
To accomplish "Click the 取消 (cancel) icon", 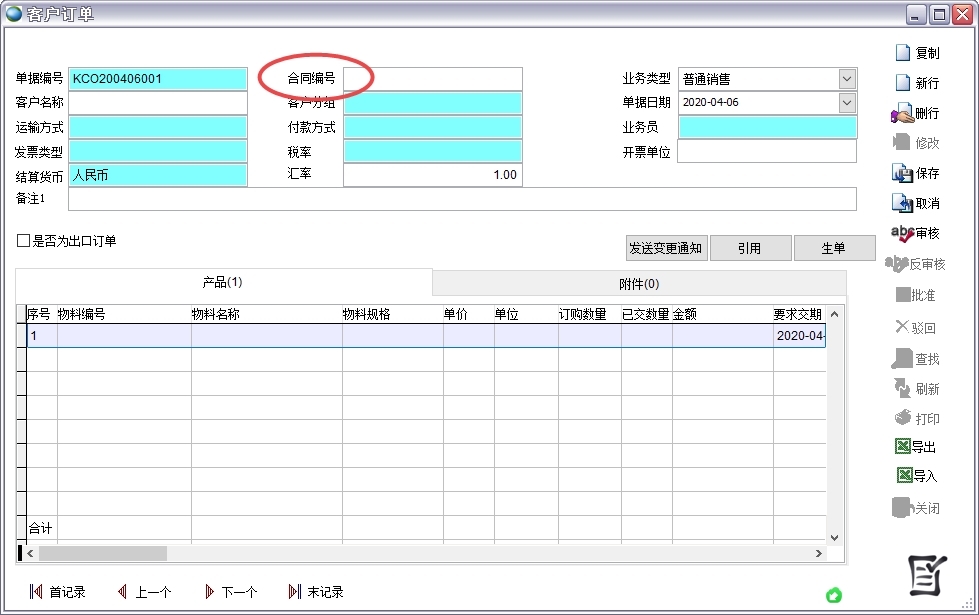I will (x=902, y=203).
